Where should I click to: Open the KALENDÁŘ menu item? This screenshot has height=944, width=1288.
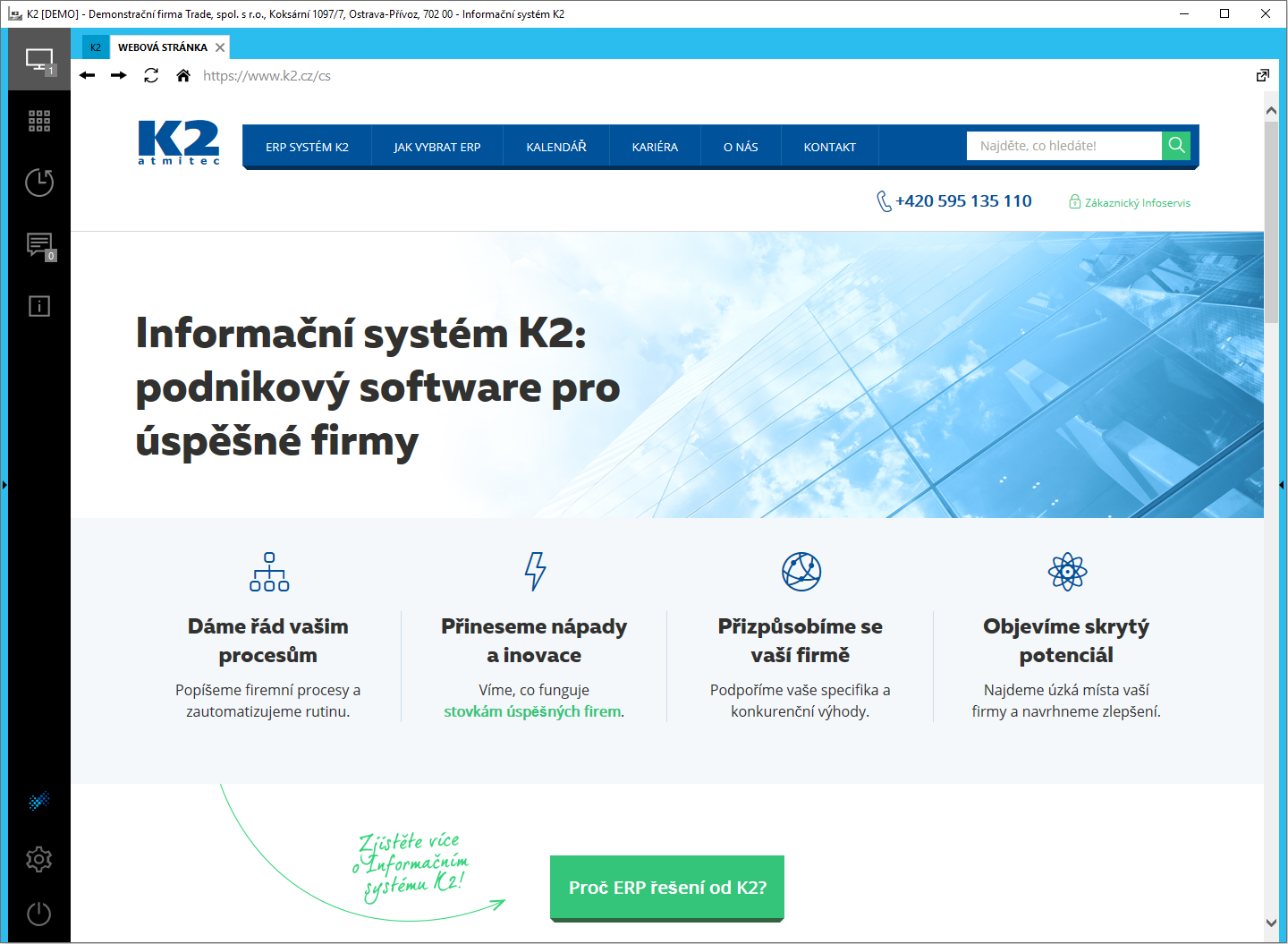(556, 147)
